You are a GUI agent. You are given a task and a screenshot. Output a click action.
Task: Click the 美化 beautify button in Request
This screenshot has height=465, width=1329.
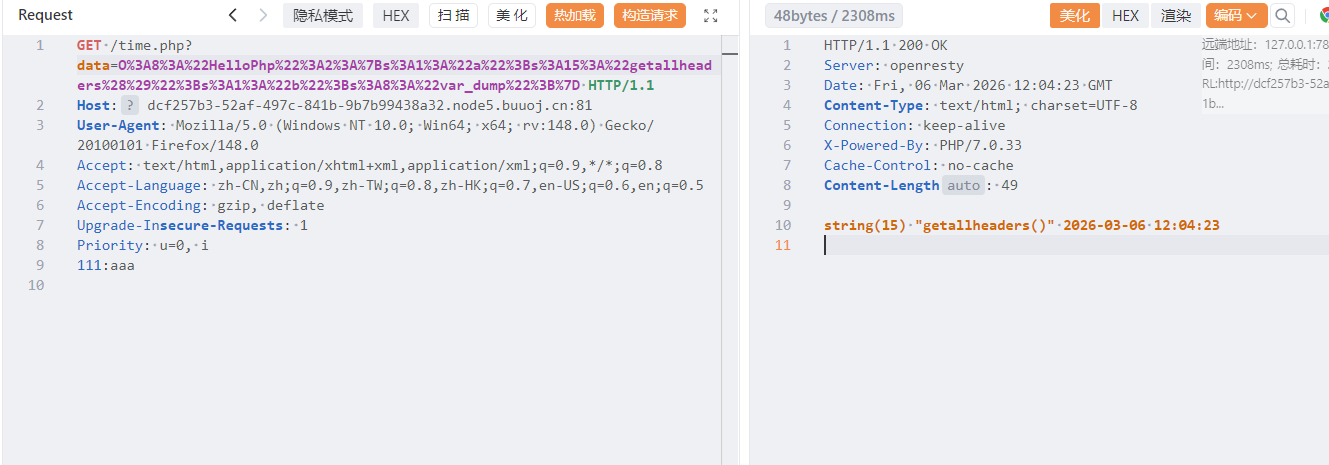point(512,15)
